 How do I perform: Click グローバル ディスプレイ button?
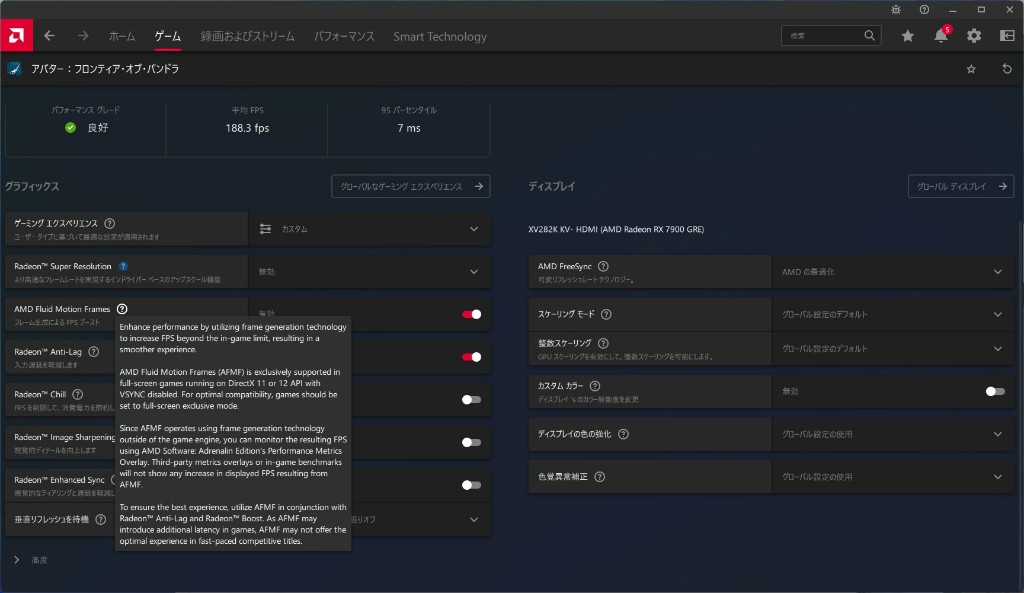click(960, 186)
